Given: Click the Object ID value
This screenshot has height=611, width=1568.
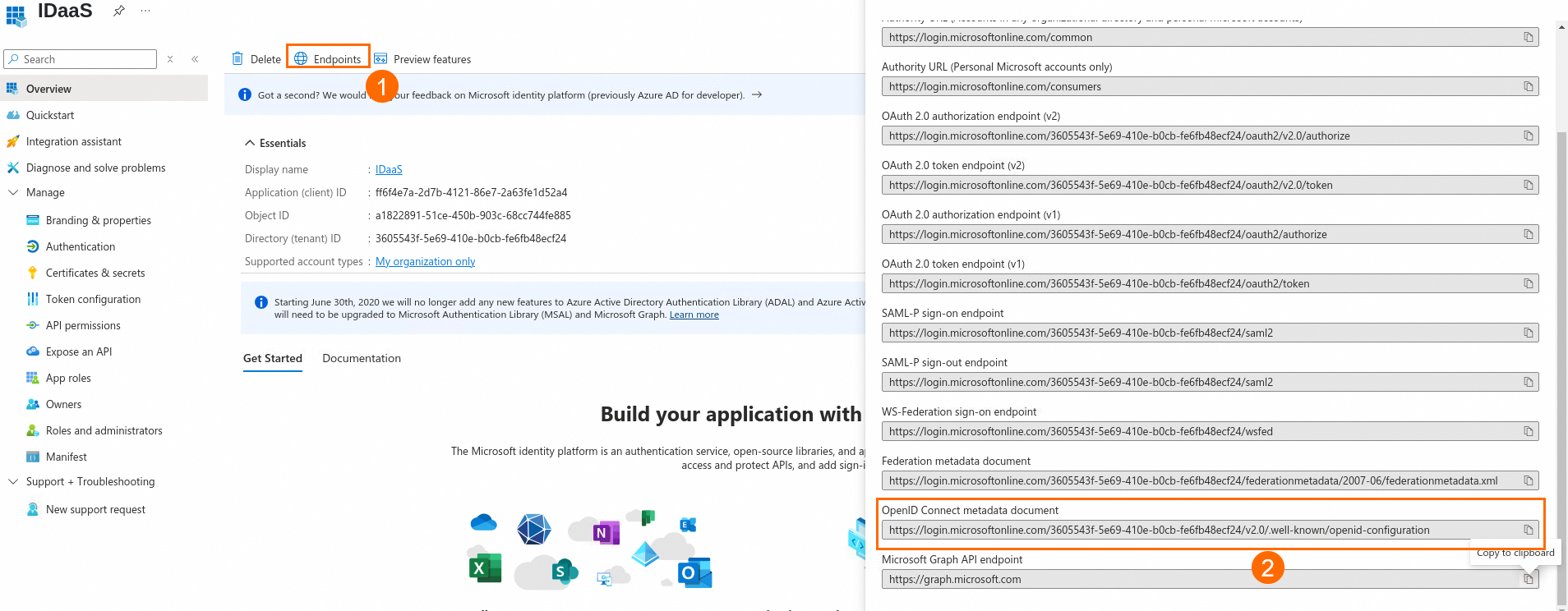Looking at the screenshot, I should (473, 215).
